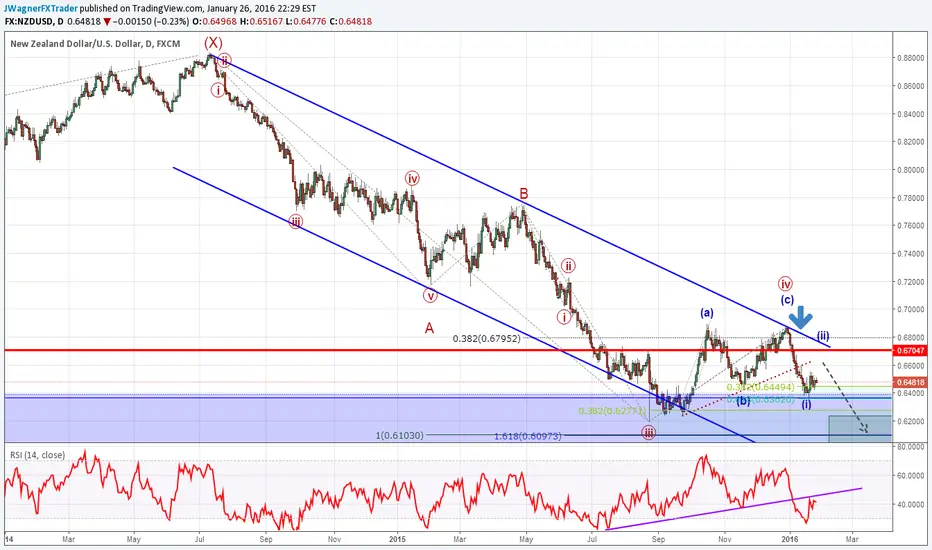The width and height of the screenshot is (932, 550).
Task: Click the 2015 date axis label
Action: click(x=397, y=539)
